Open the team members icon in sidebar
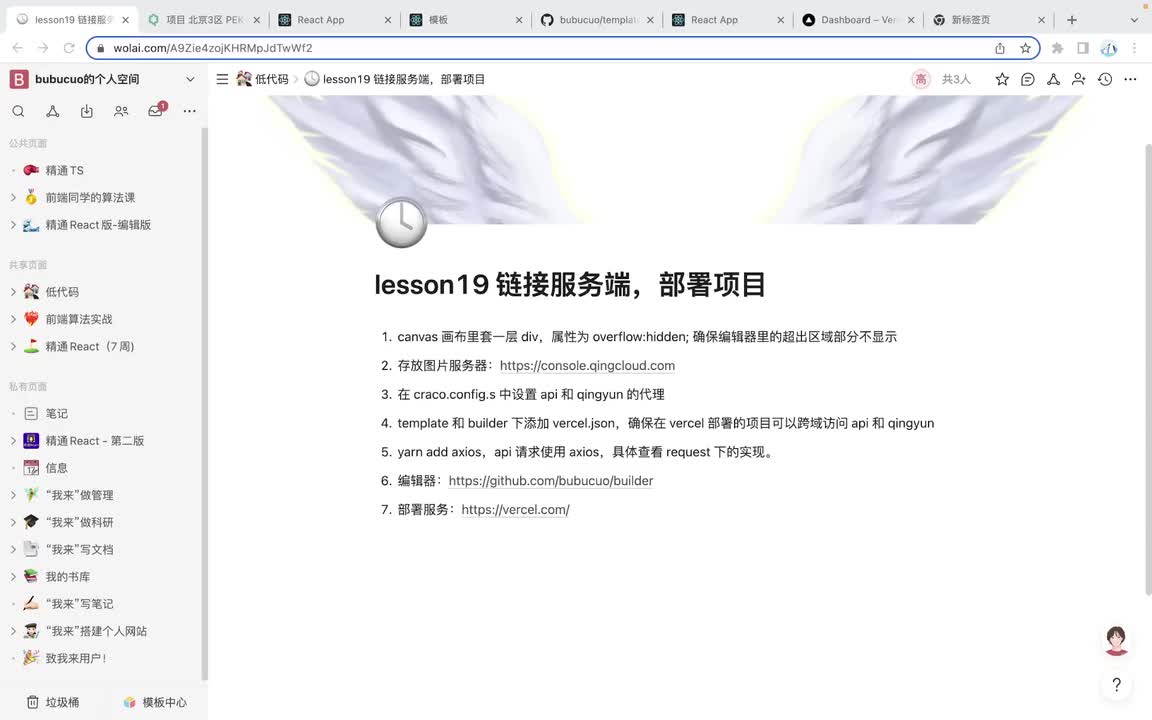Image resolution: width=1152 pixels, height=720 pixels. point(121,111)
